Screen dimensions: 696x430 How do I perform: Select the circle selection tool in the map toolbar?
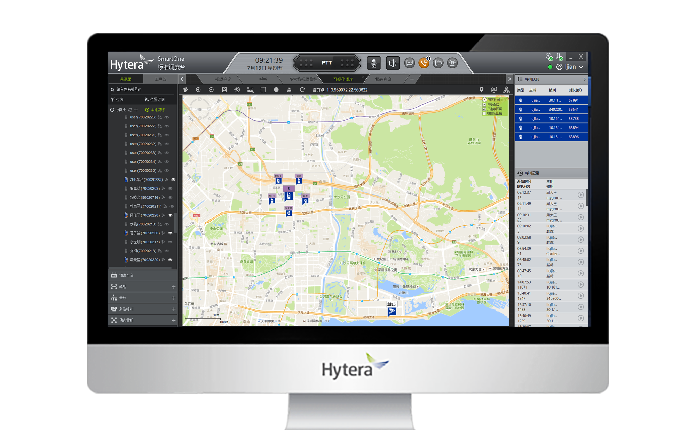[x=276, y=90]
